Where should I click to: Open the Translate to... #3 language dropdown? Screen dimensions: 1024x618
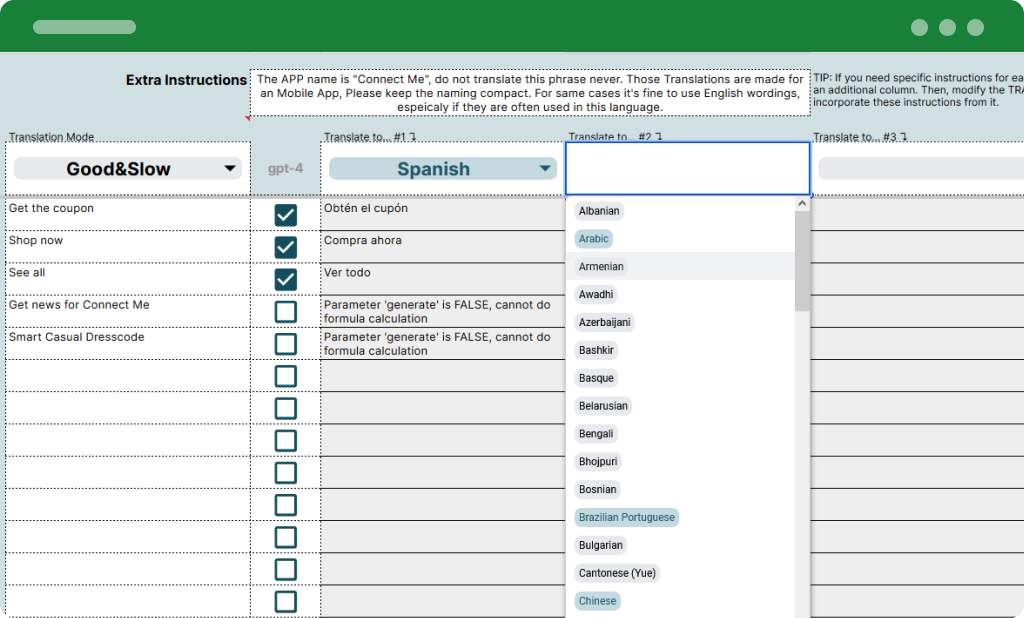(x=920, y=168)
